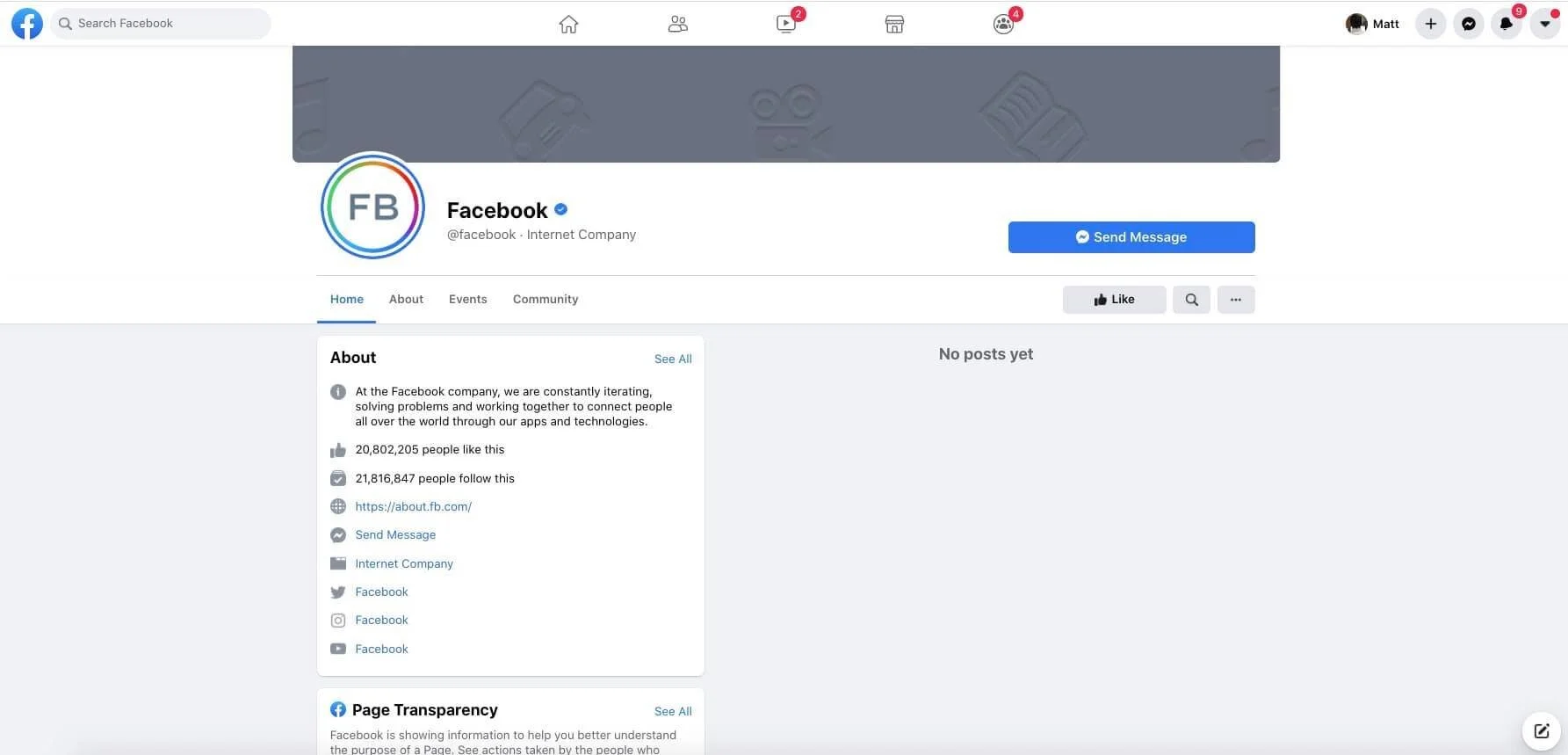The image size is (1568, 755).
Task: Click See All in About section
Action: coord(673,359)
